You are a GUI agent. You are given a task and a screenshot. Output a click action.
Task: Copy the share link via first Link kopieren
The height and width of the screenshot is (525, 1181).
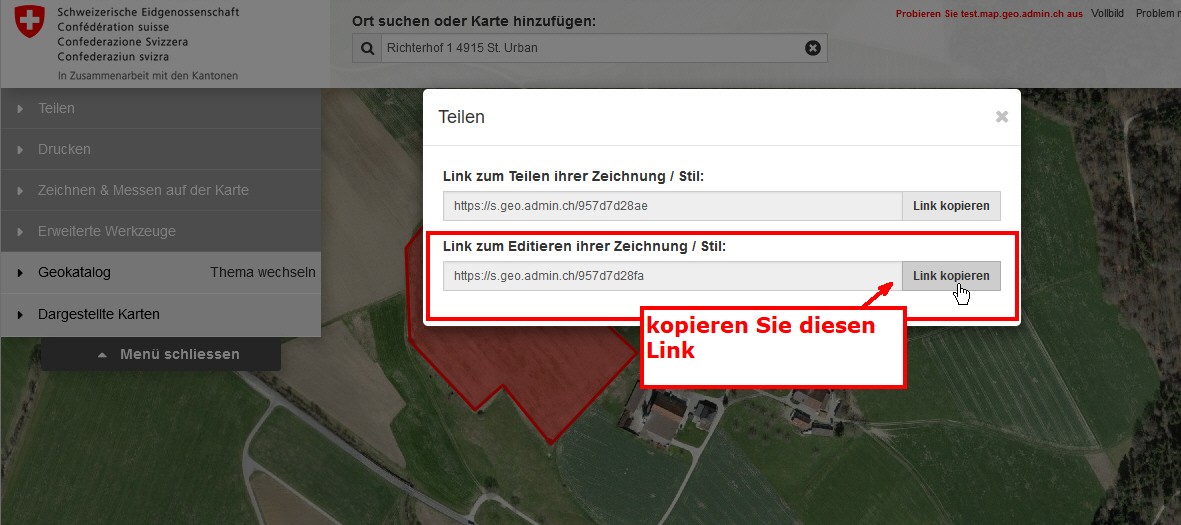pos(951,206)
